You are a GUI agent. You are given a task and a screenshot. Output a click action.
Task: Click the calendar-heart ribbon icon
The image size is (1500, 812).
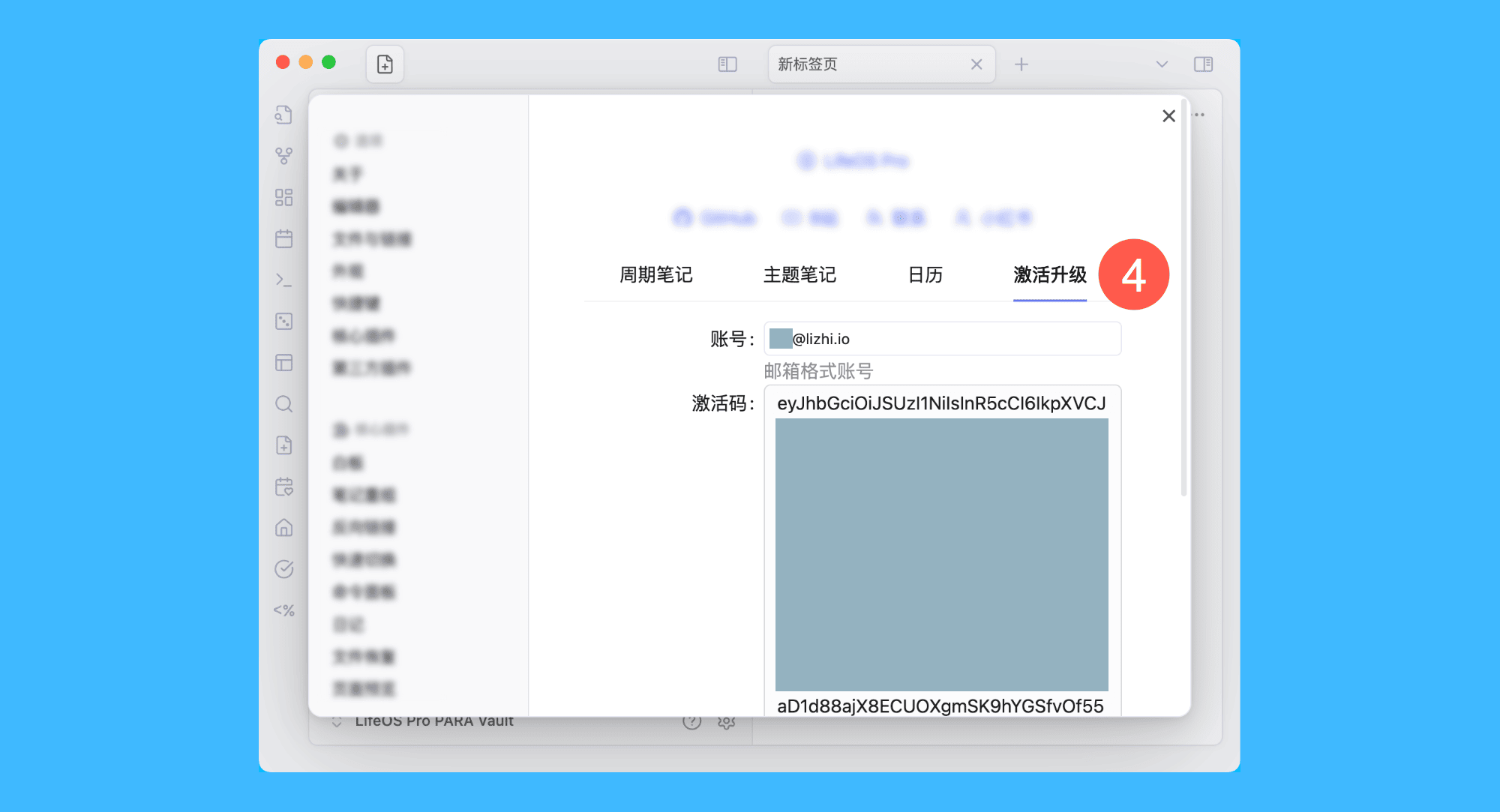(x=283, y=487)
